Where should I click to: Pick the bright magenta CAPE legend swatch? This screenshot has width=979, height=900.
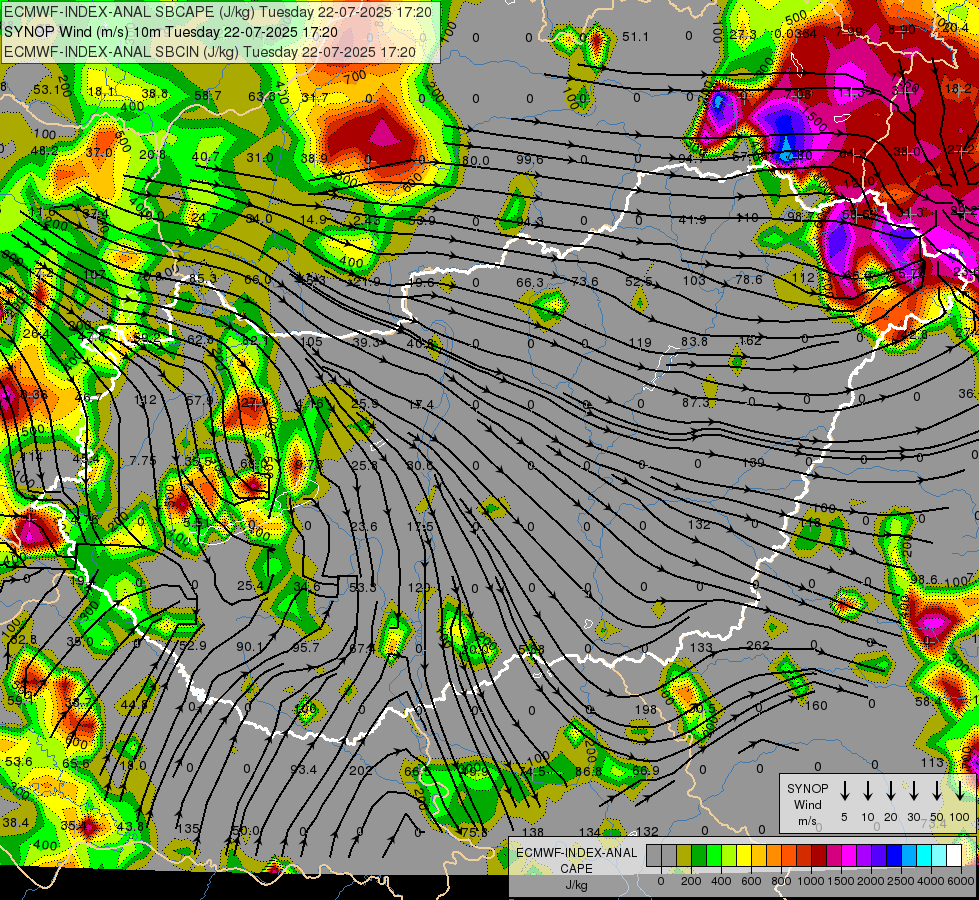pos(849,855)
